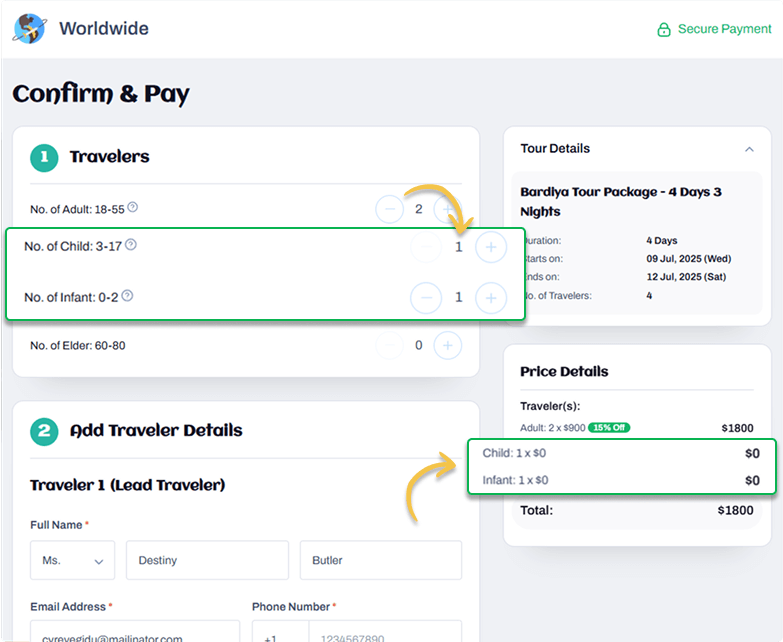
Task: Collapse the Tour Details panel chevron
Action: pos(749,149)
